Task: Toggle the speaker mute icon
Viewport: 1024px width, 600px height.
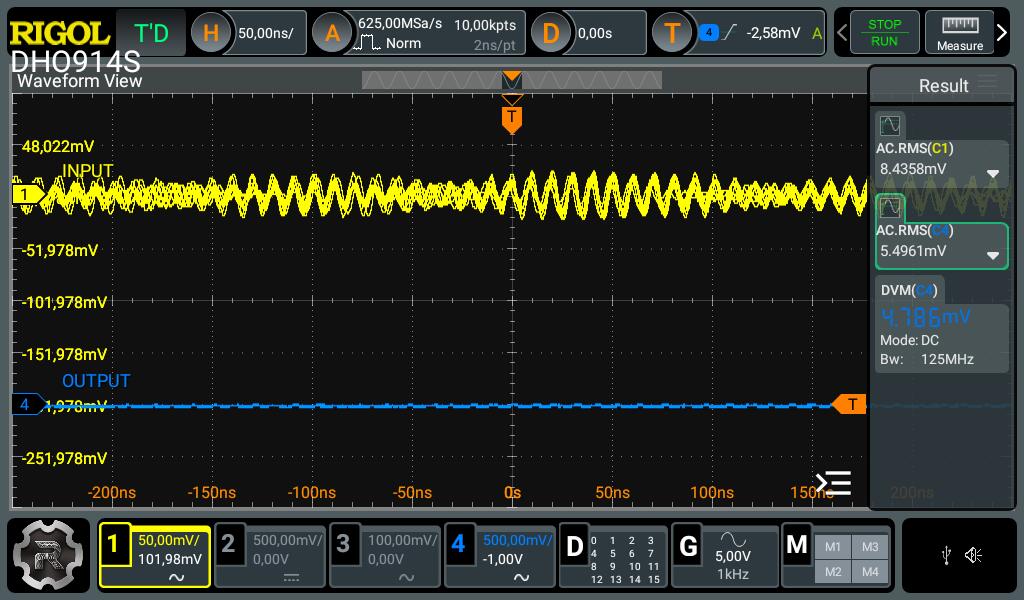Action: (x=974, y=556)
